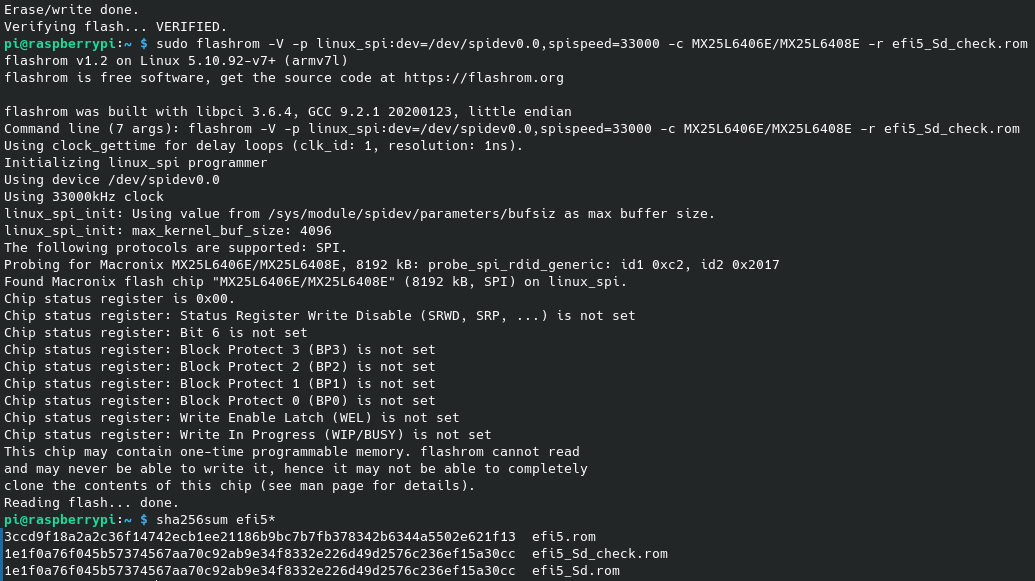The image size is (1035, 581).
Task: Click the efi5_Sd.rom filename on the last line
Action: pyautogui.click(x=576, y=571)
